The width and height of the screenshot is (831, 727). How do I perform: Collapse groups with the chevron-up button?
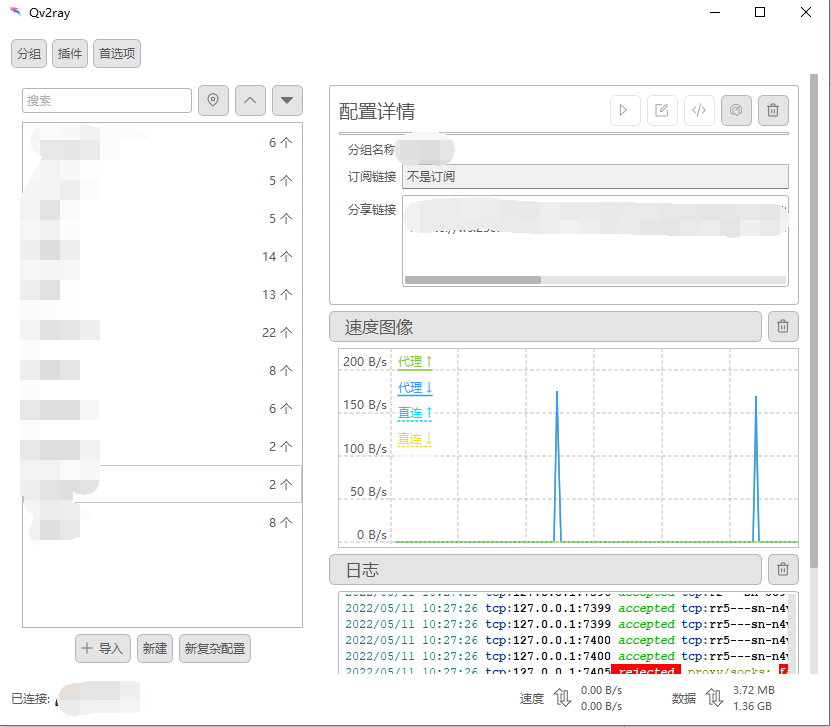(x=250, y=100)
